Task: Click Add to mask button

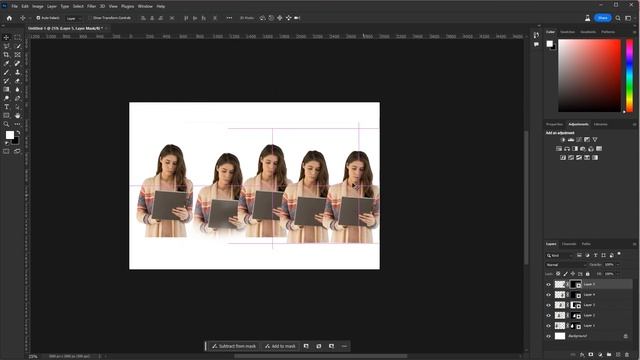Action: pos(280,346)
